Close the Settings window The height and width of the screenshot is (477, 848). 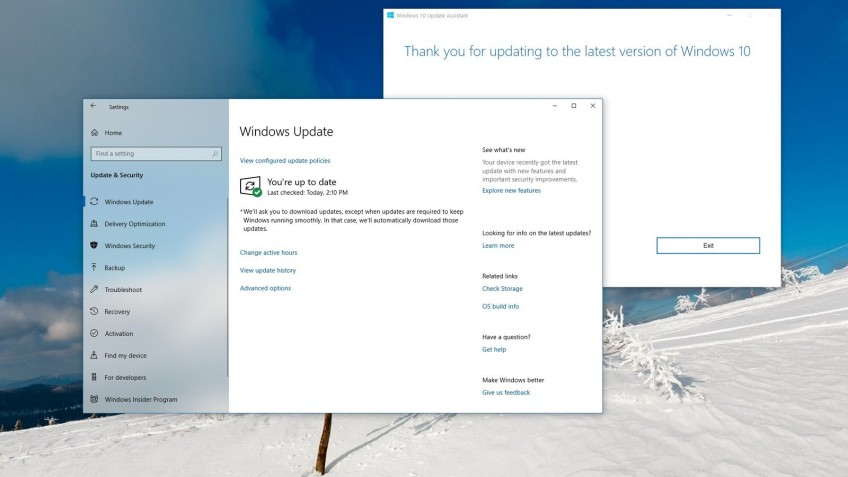click(x=593, y=105)
